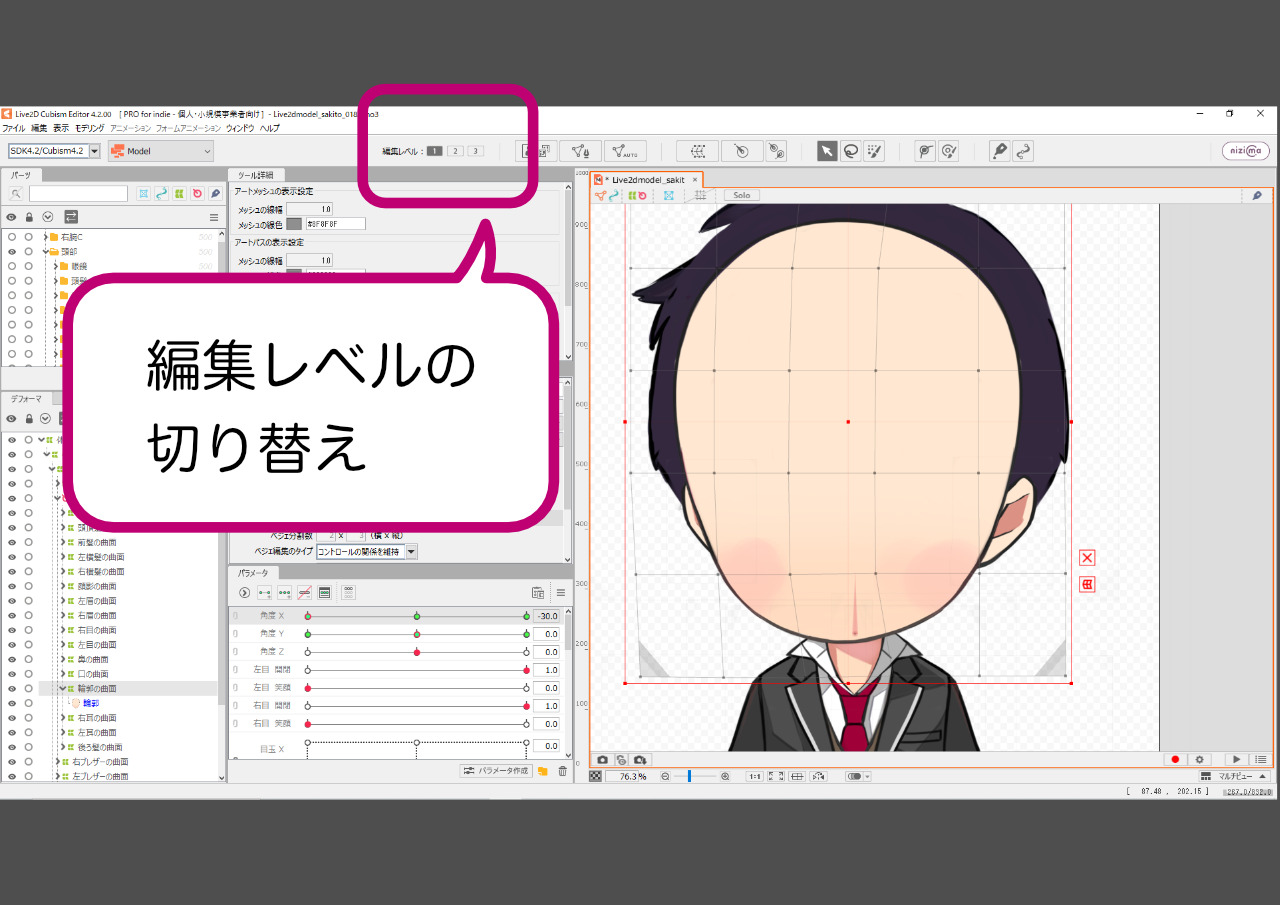1280x905 pixels.
Task: Collapse the 頭部 folder
Action: click(x=48, y=252)
